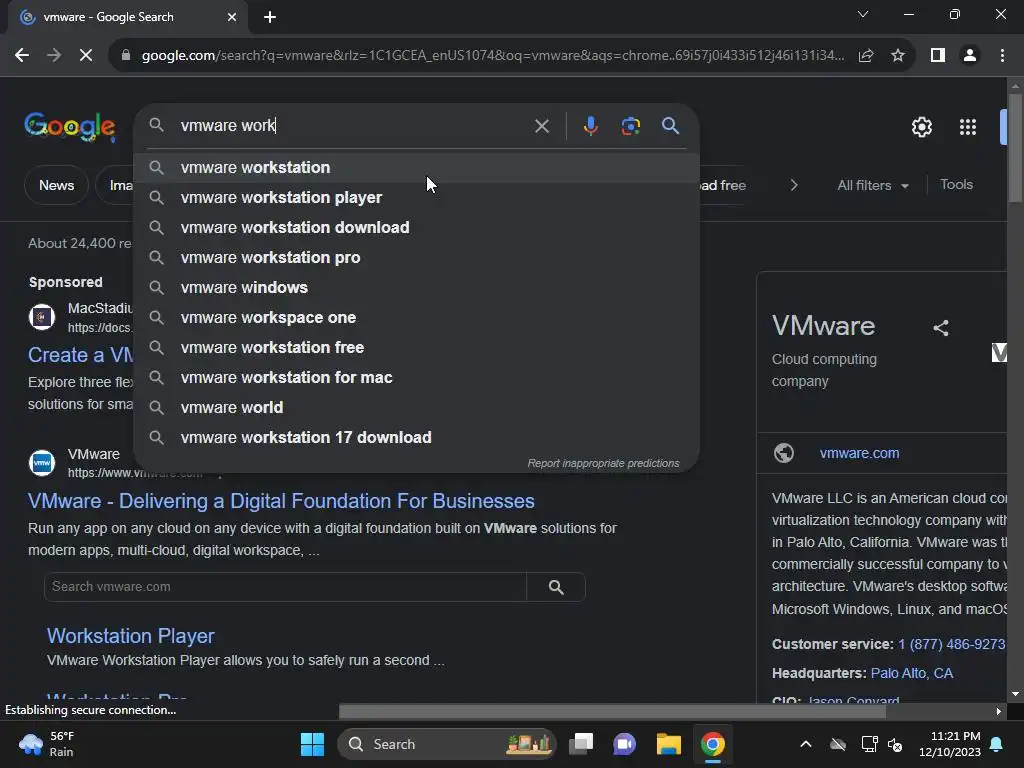The height and width of the screenshot is (768, 1024).
Task: Click the Chrome icon on the taskbar
Action: click(712, 744)
